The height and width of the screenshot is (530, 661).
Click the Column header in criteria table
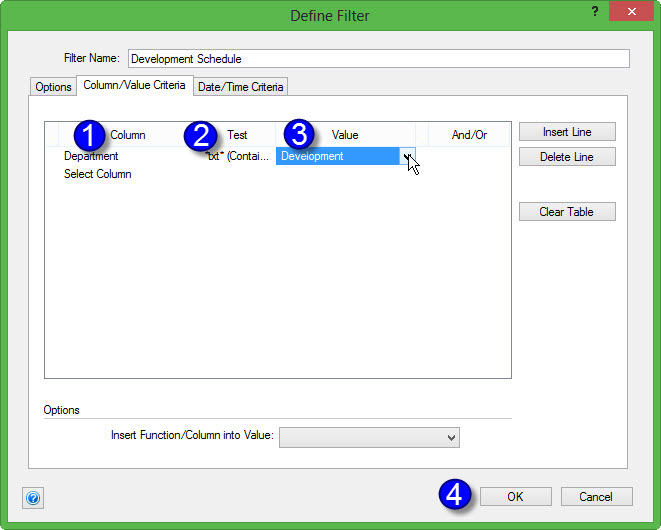[x=127, y=135]
